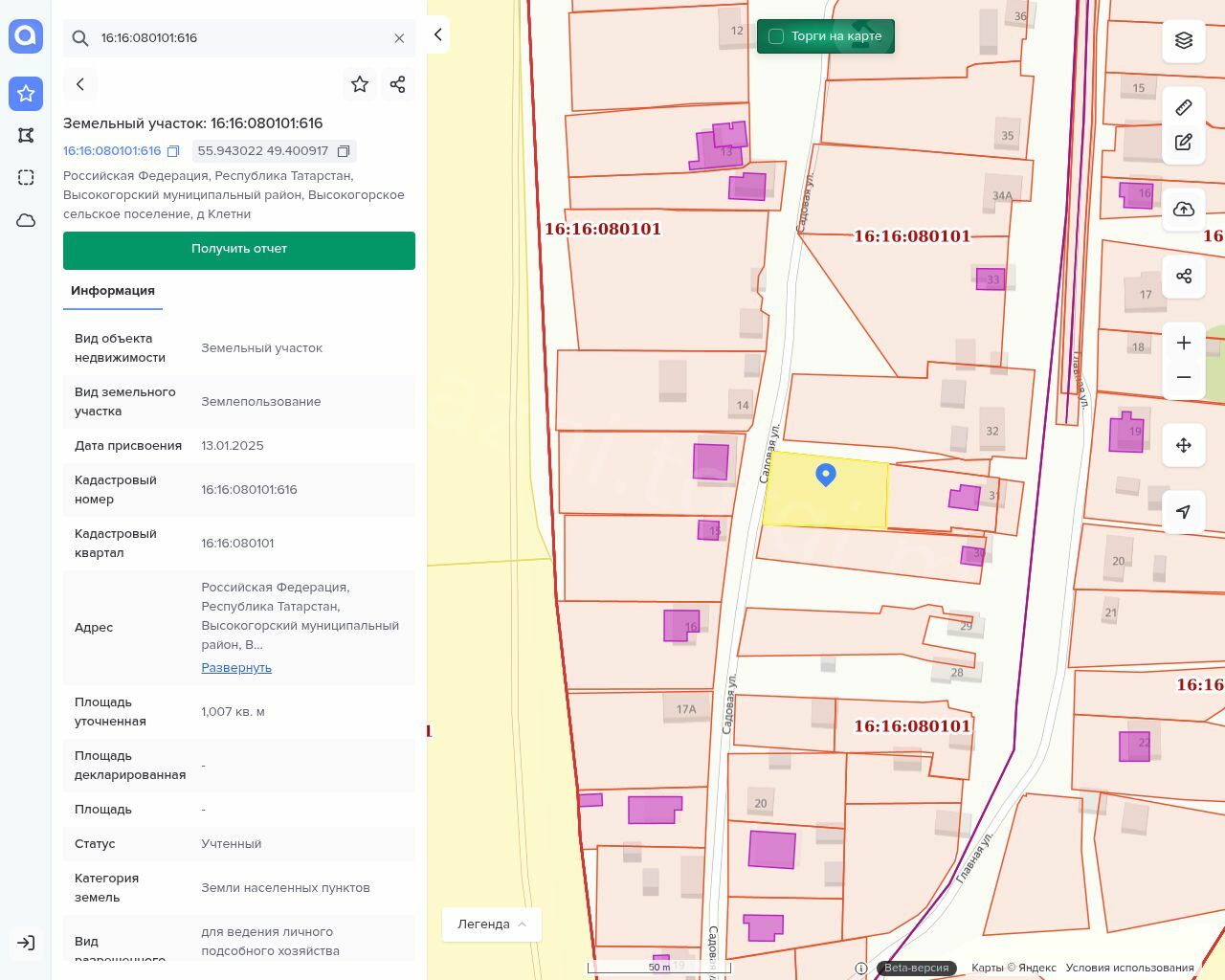
Task: Switch to the Информация tab
Action: [x=113, y=291]
